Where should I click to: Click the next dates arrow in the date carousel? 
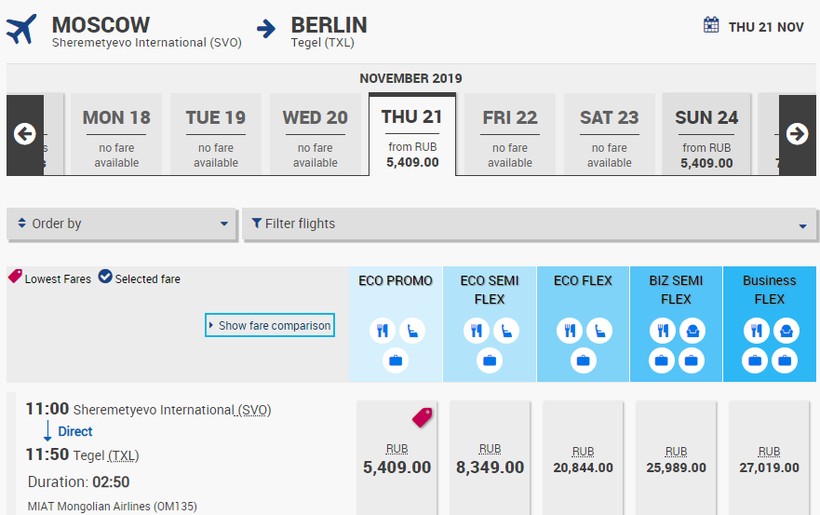[797, 134]
